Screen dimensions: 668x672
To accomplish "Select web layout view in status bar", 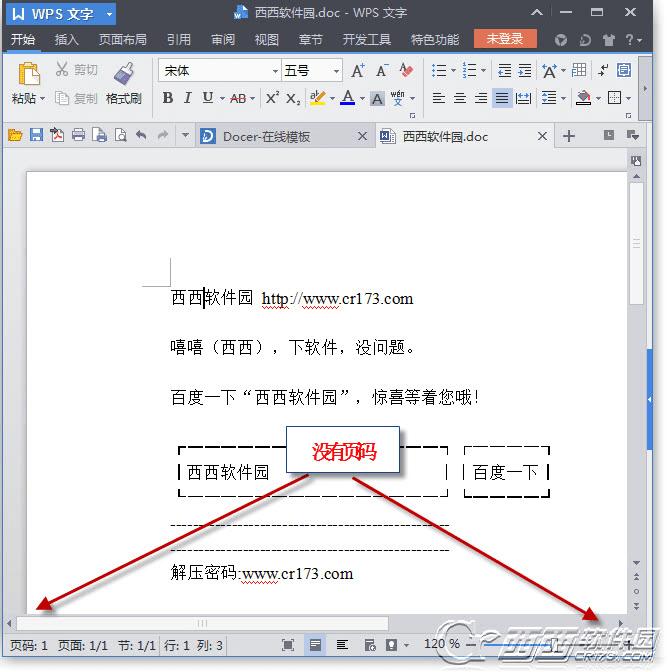I will 369,645.
